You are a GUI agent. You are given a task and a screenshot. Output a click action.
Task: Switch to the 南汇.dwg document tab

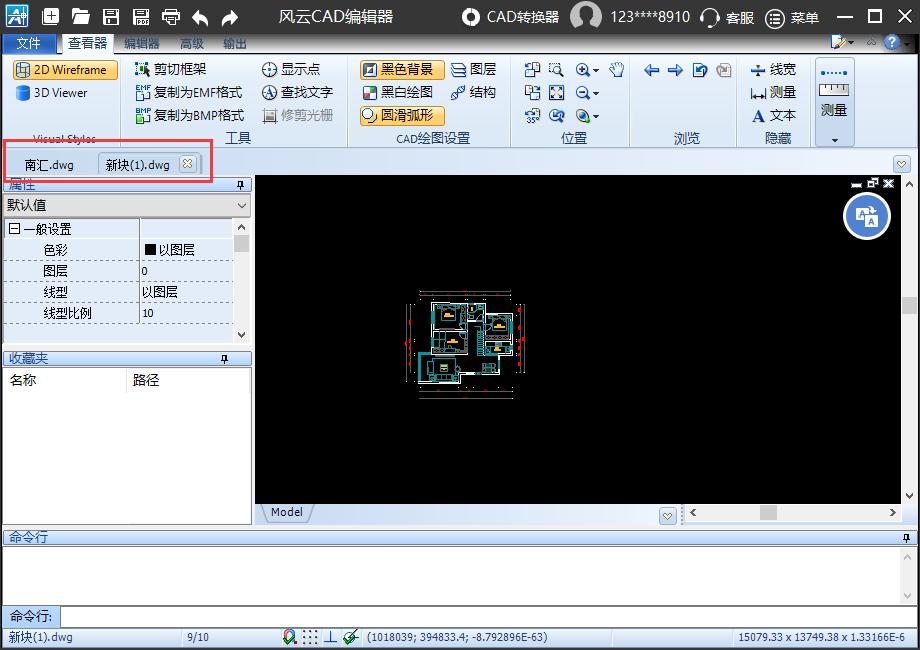(x=49, y=165)
